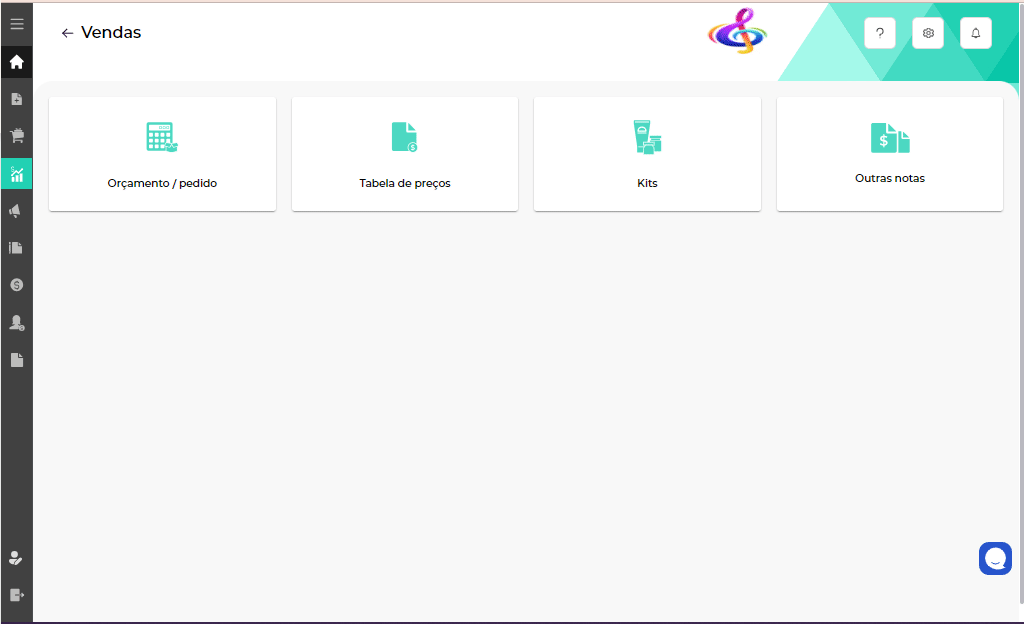Open the document-plus icon in sidebar
The height and width of the screenshot is (624, 1024).
[16, 99]
